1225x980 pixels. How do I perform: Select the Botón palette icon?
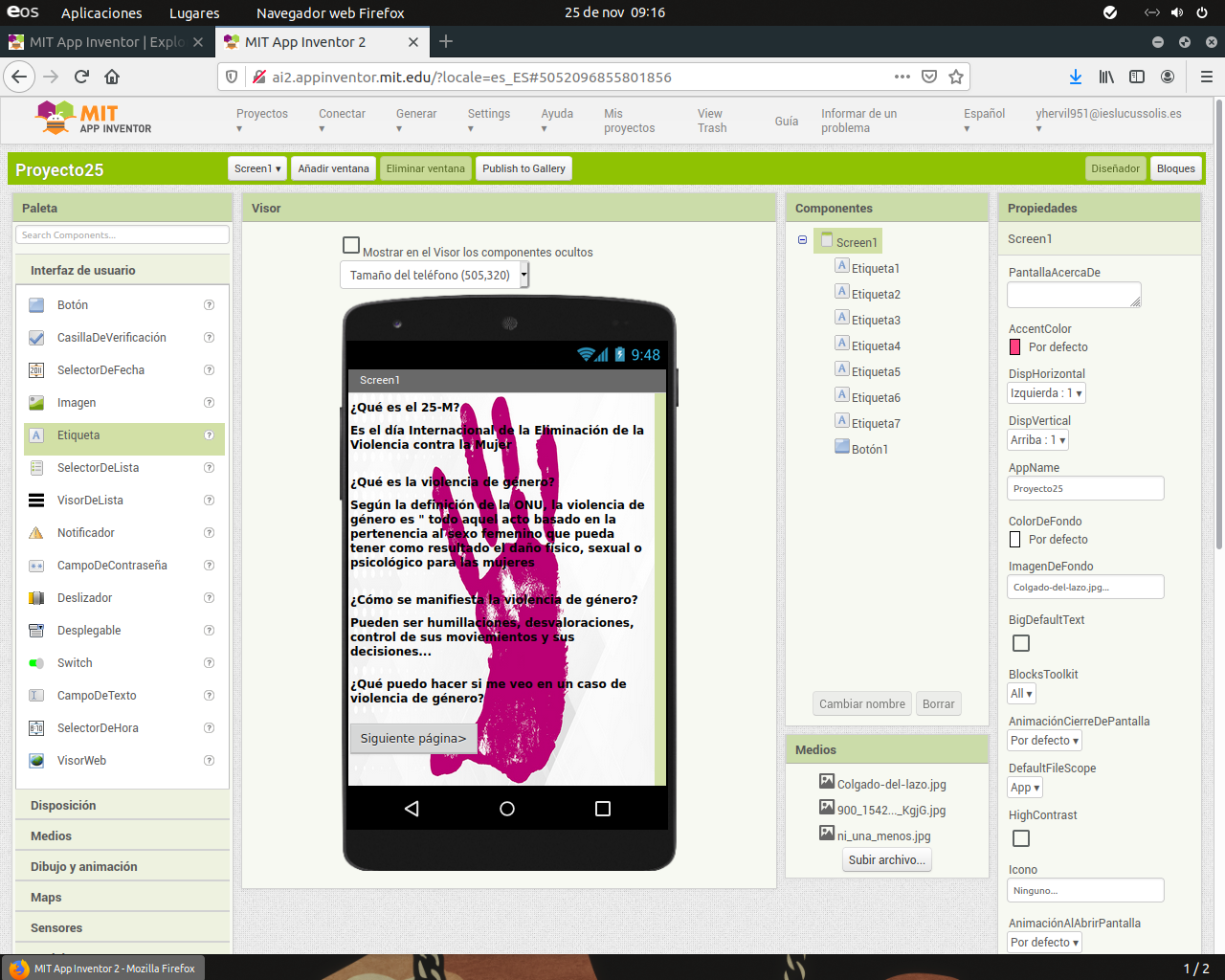tap(36, 305)
